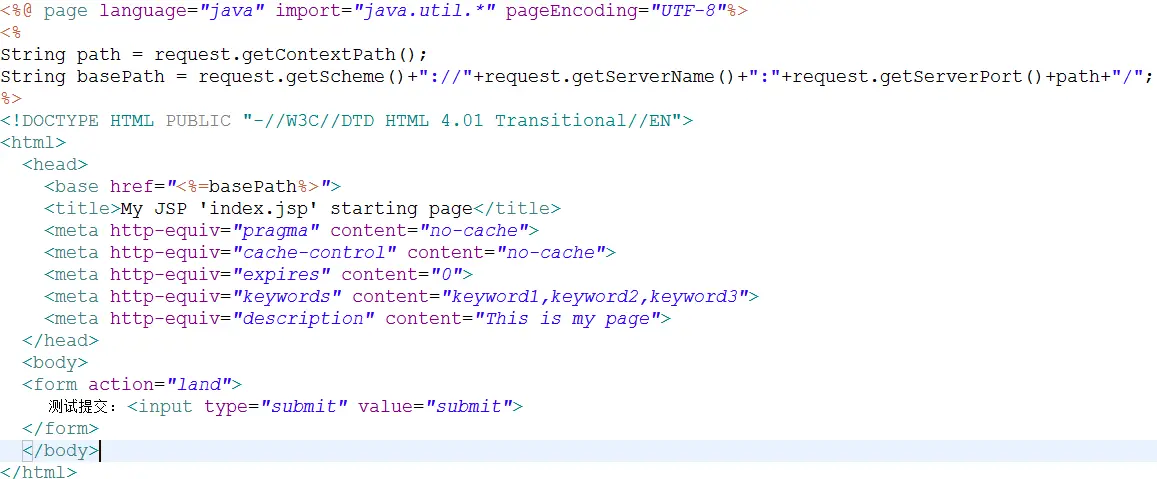Place cursor on 'String path' declaration line
The height and width of the screenshot is (479, 1157).
click(x=214, y=55)
